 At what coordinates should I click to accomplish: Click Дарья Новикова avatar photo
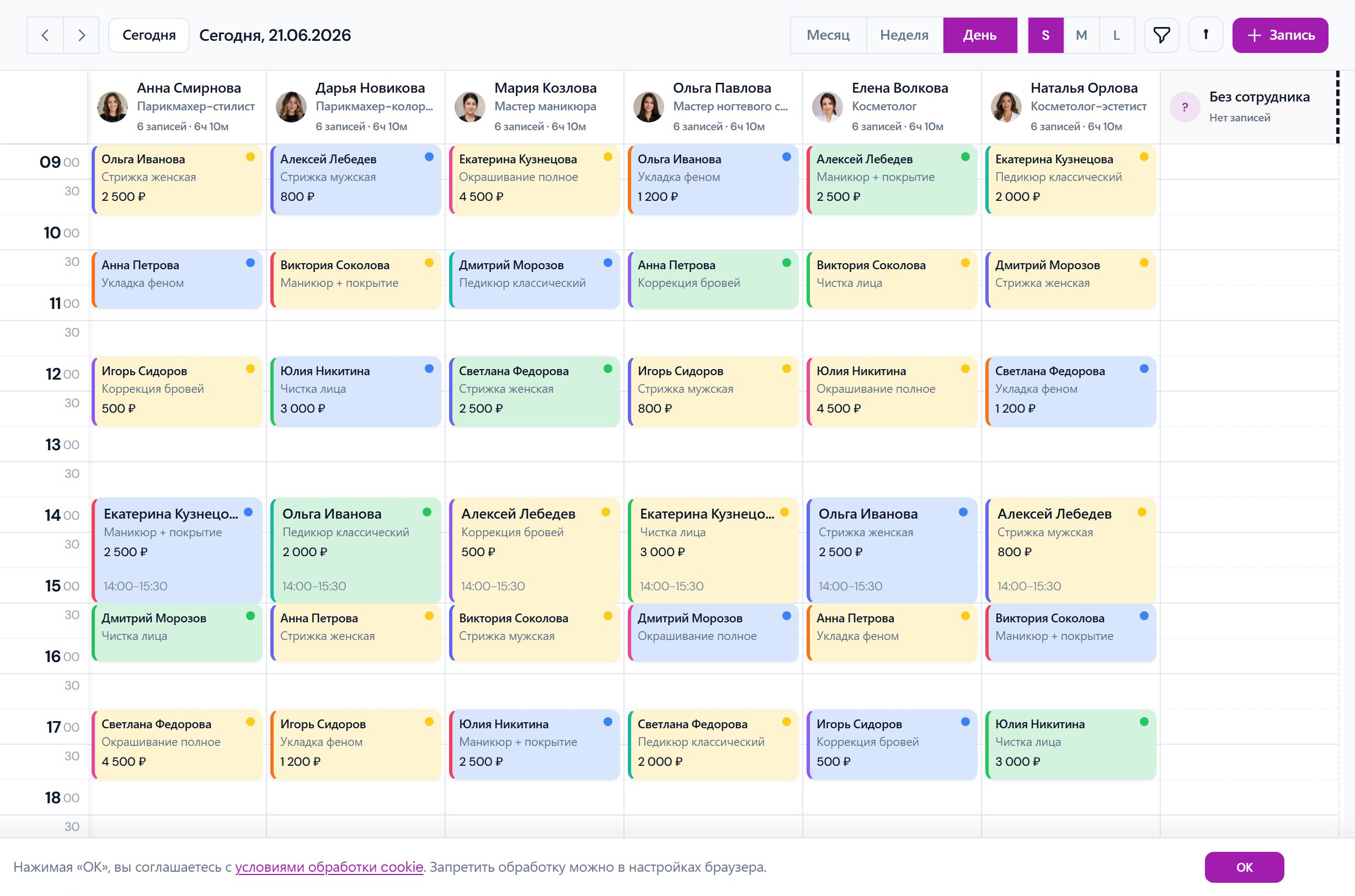tap(291, 107)
